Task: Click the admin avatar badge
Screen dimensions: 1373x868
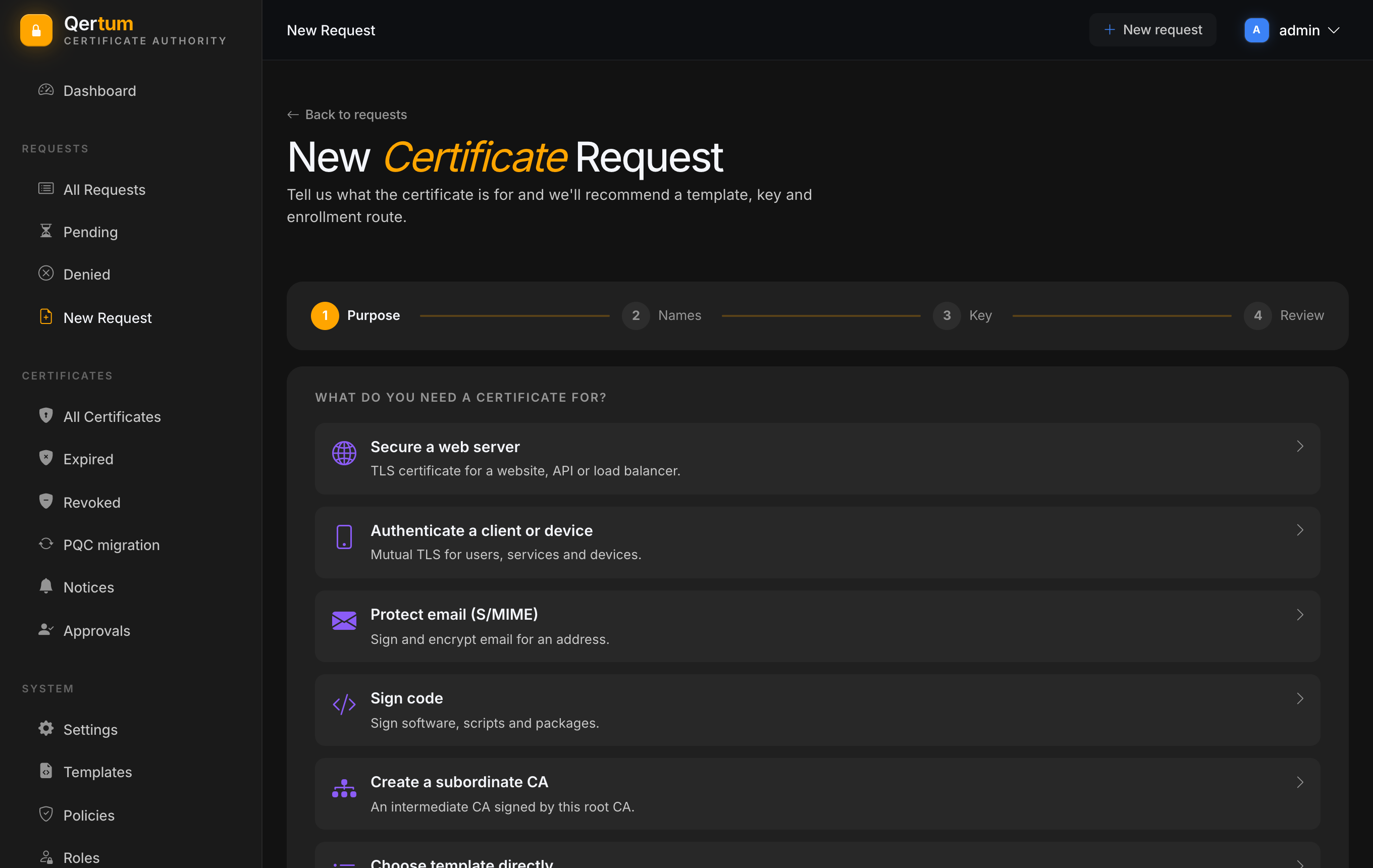Action: point(1256,30)
